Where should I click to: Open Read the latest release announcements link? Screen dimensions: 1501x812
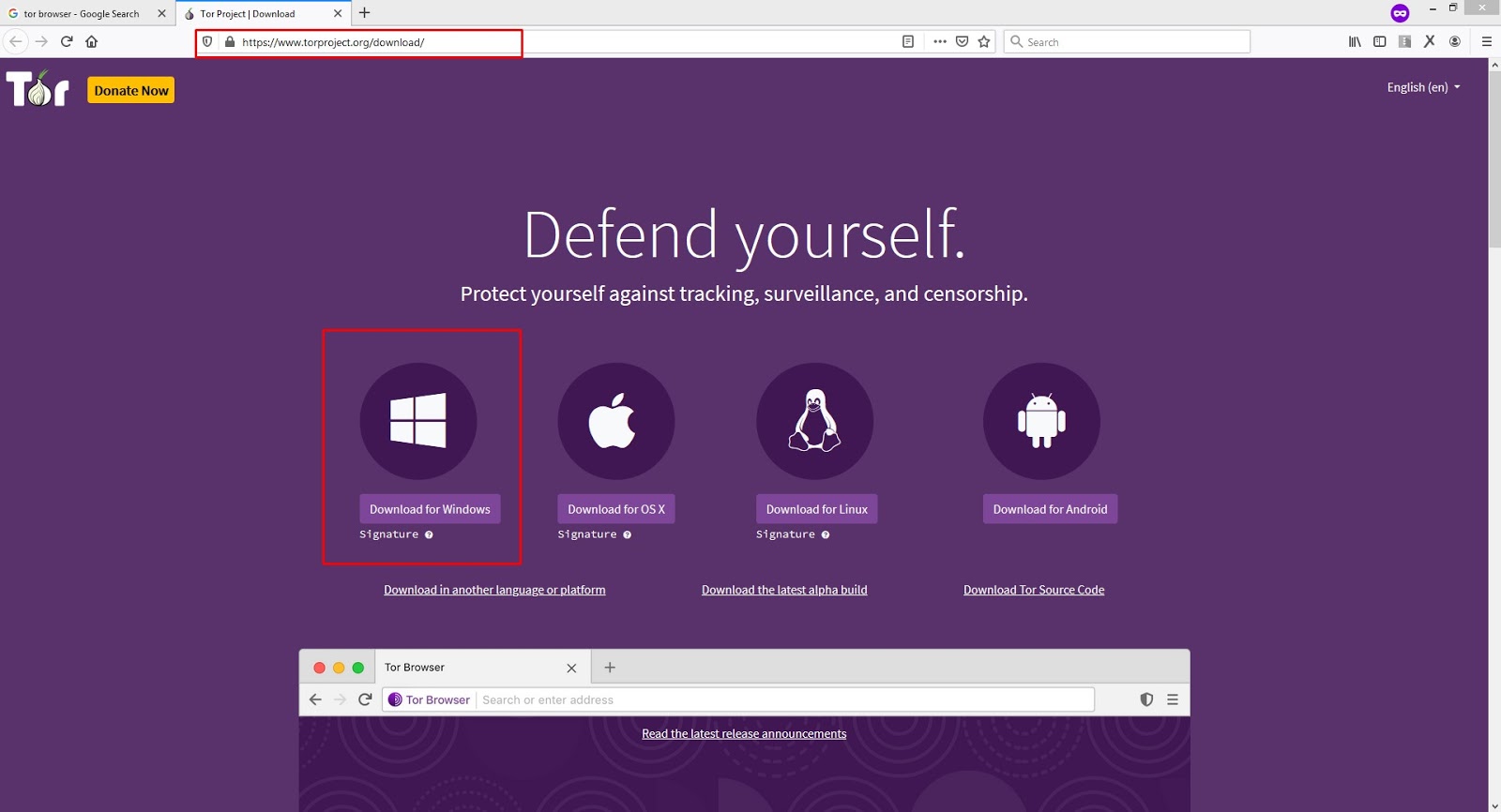coord(744,734)
